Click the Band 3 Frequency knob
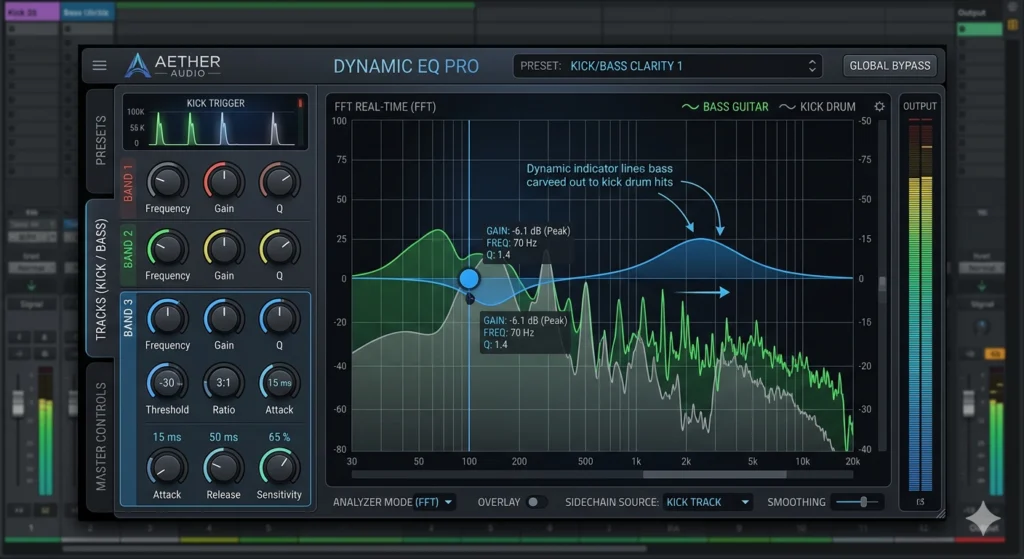The height and width of the screenshot is (559, 1024). coord(167,318)
